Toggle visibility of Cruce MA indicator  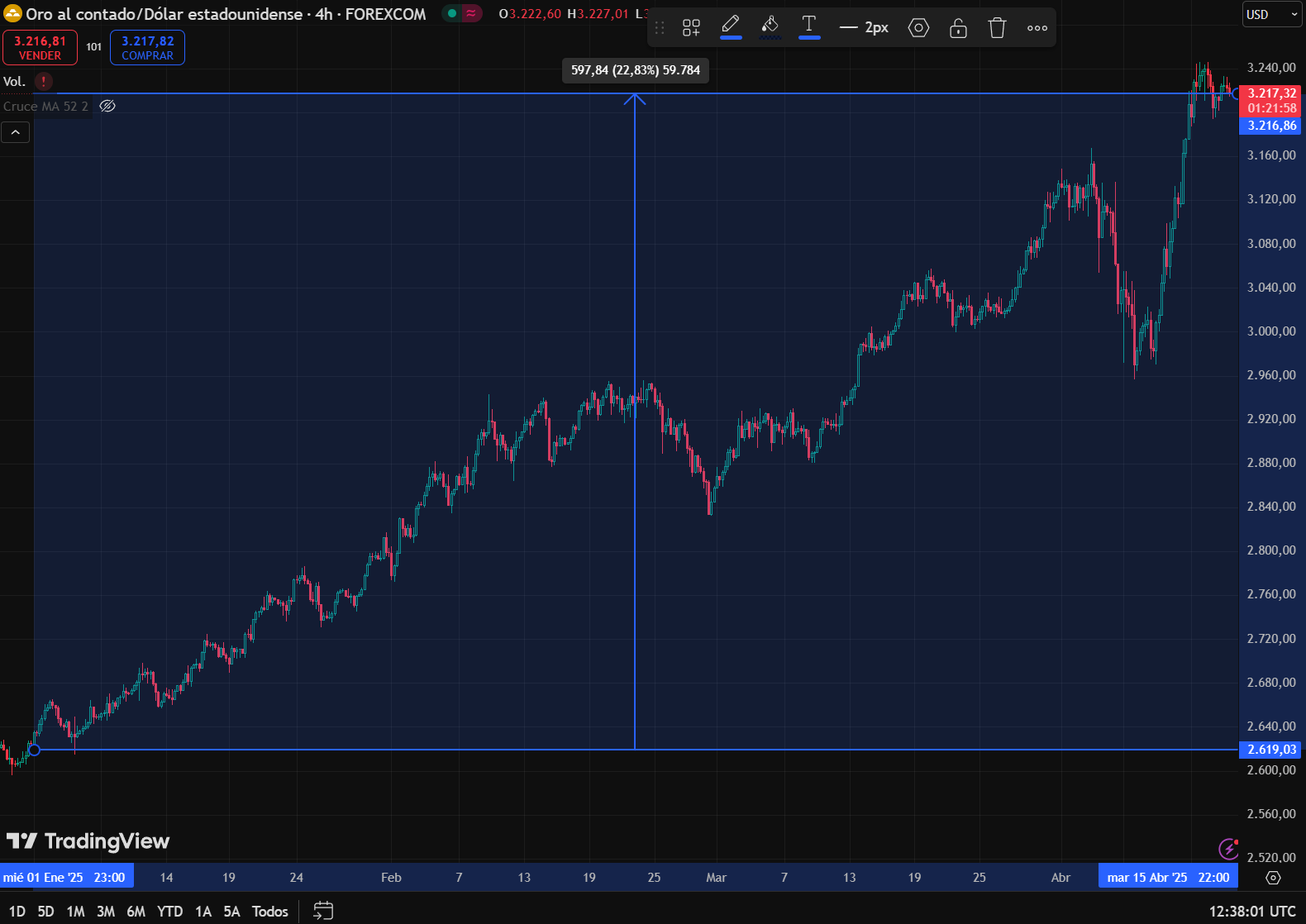click(107, 106)
